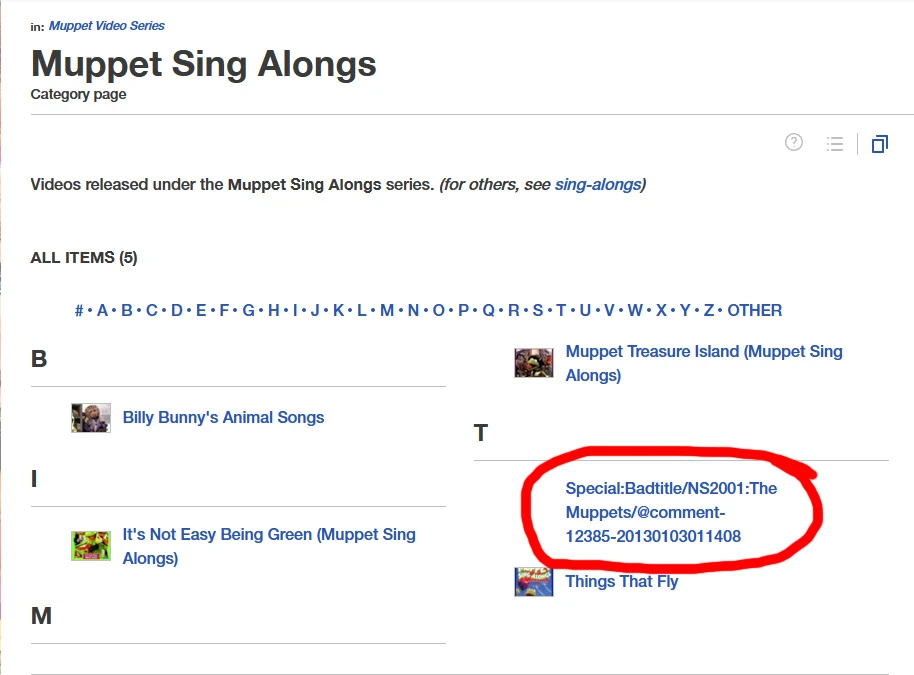Click the Billy Bunny's Animal Songs thumbnail
Screen dimensions: 914x675
coord(91,418)
